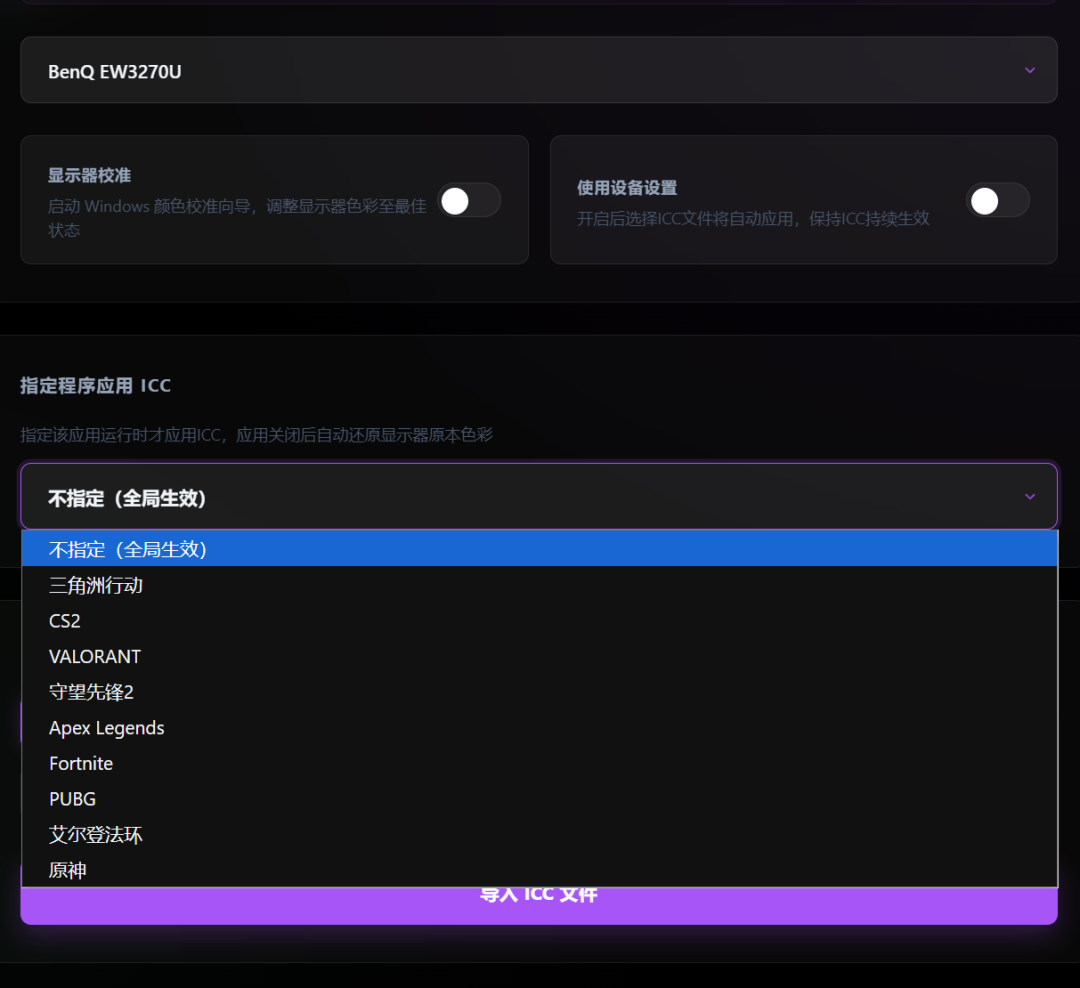
Task: Click the chevron on the 指定程序 combo box
Action: 1030,496
